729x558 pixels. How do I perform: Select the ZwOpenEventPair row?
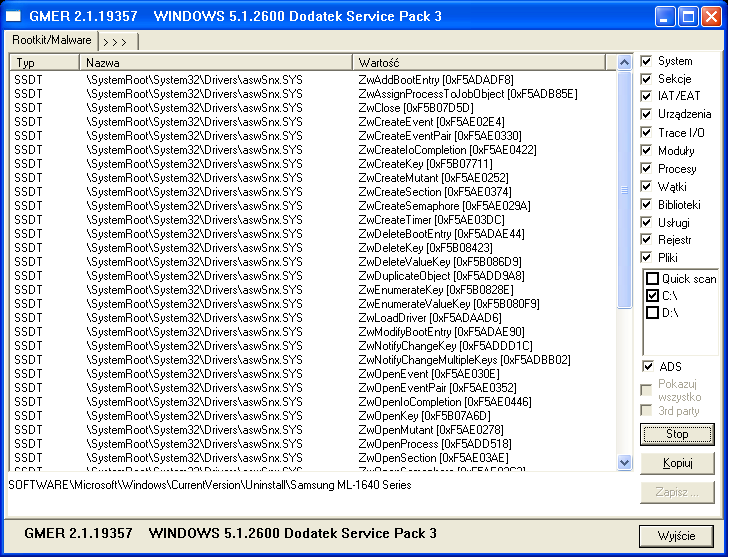pyautogui.click(x=313, y=388)
